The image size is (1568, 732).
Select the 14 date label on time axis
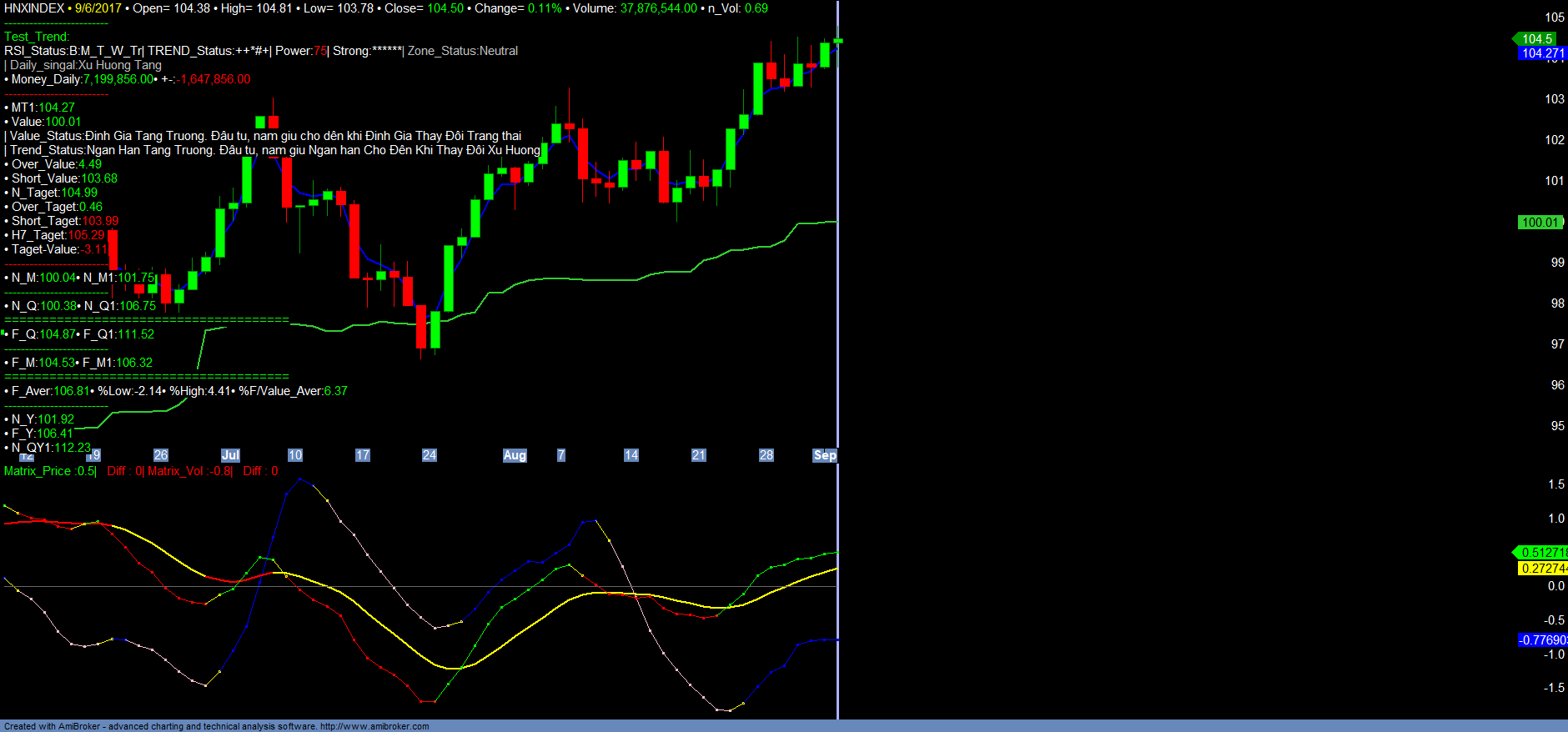click(631, 455)
